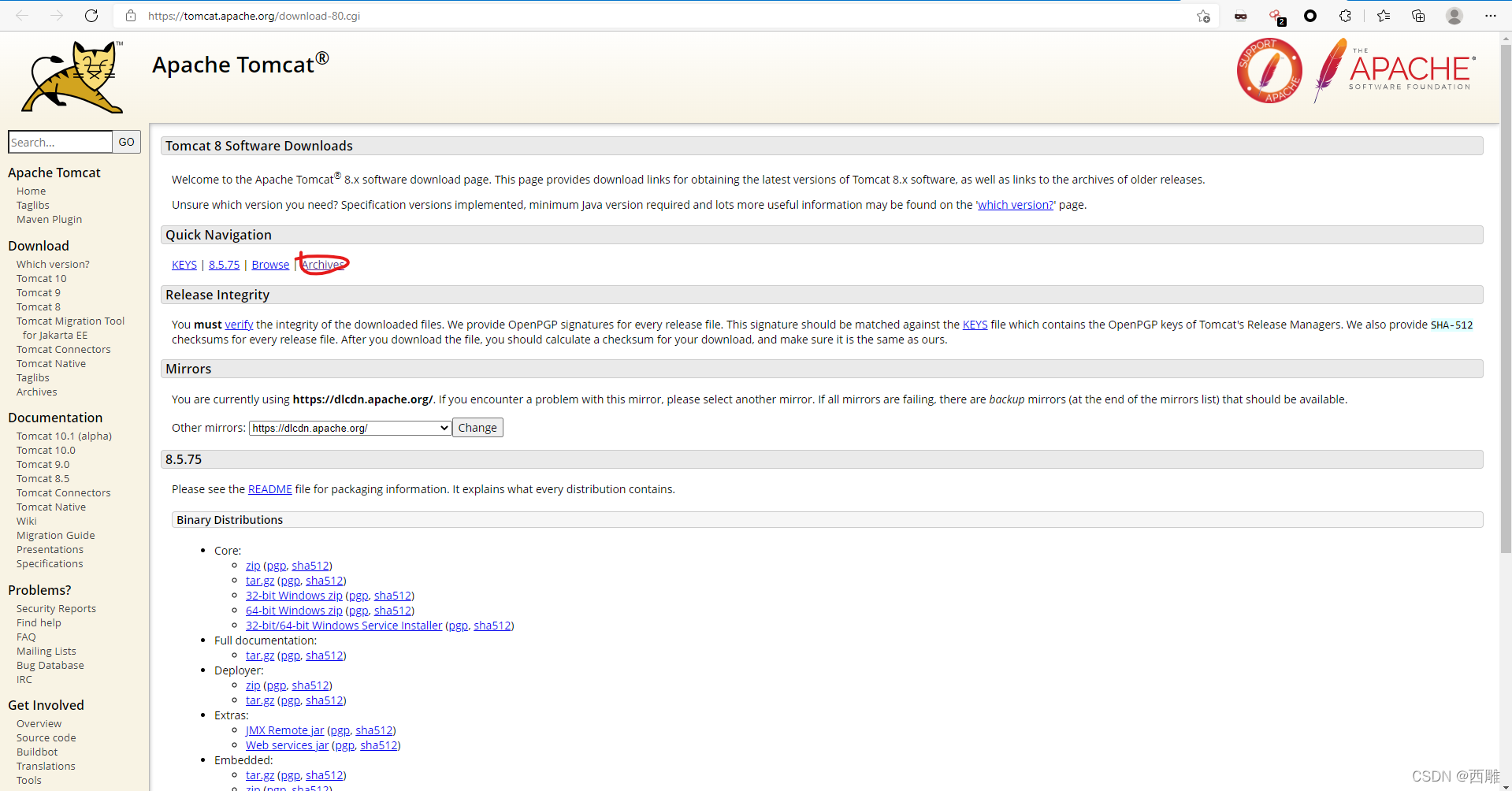This screenshot has height=791, width=1512.
Task: Open Specifications in sidebar
Action: [50, 564]
